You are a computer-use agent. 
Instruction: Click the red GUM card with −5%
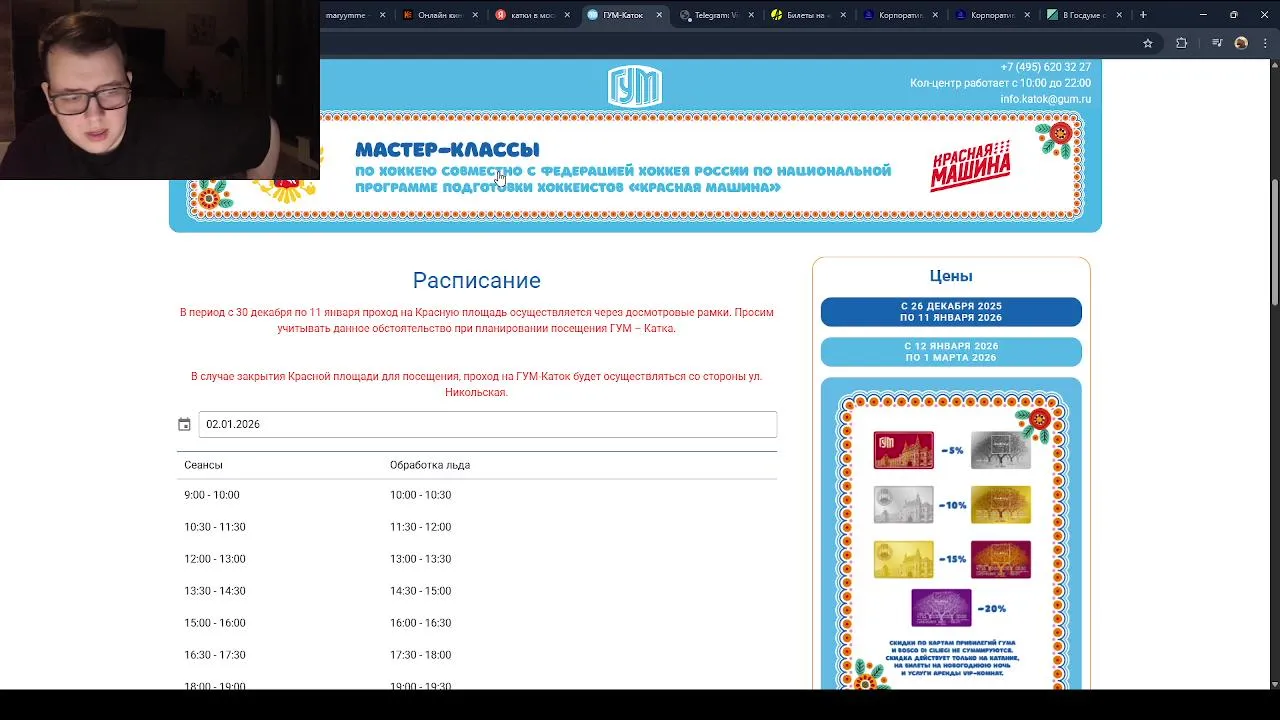click(x=904, y=451)
